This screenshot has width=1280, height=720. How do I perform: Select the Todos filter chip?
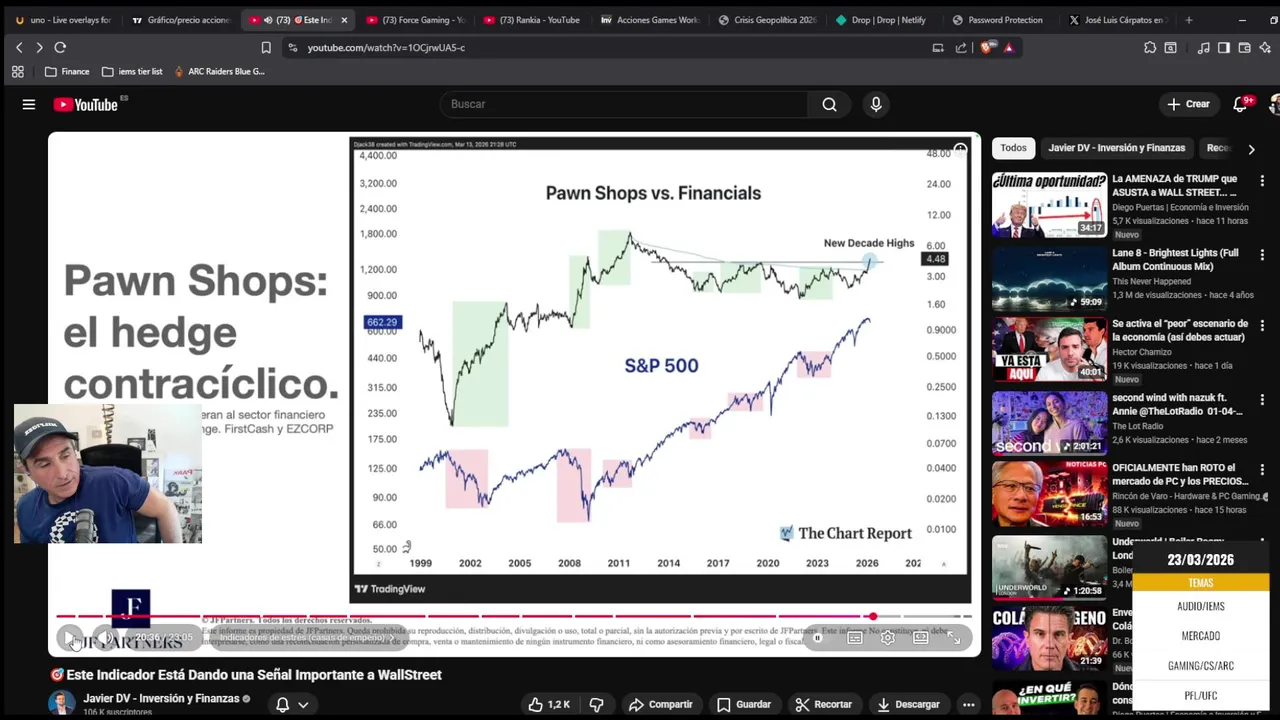(x=1013, y=148)
